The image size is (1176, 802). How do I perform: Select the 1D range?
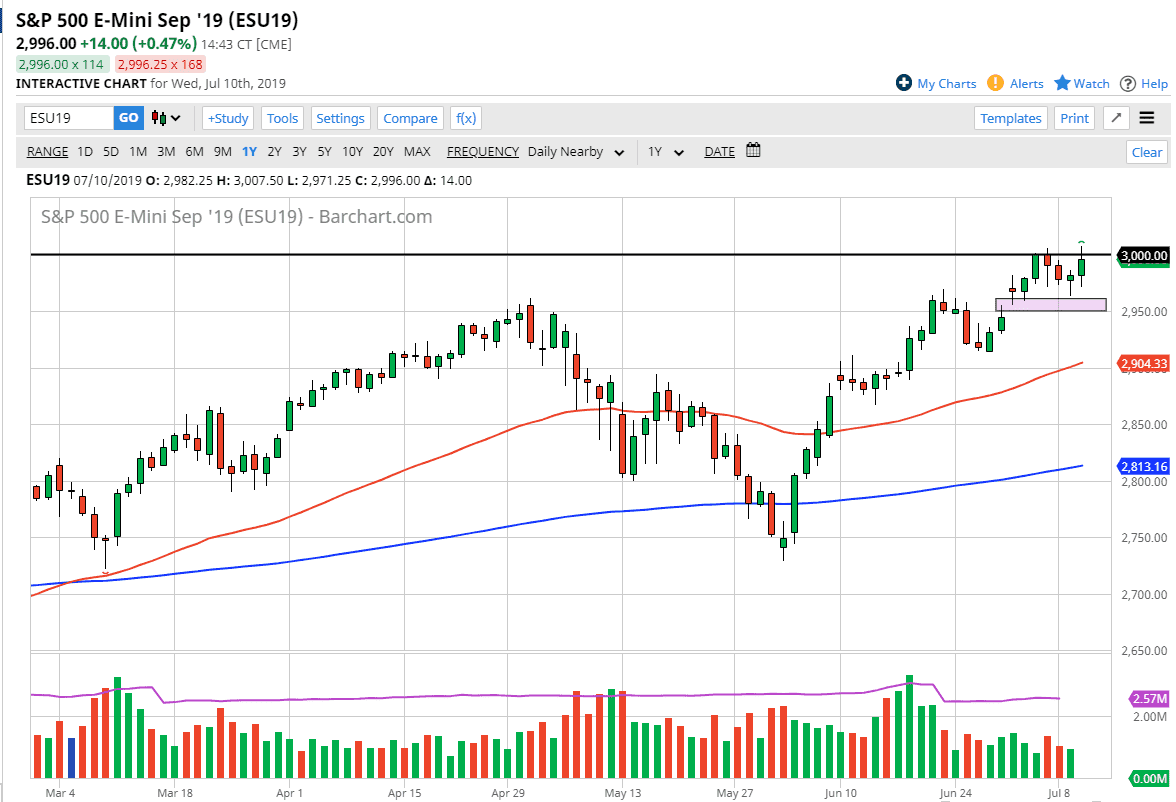[x=86, y=152]
